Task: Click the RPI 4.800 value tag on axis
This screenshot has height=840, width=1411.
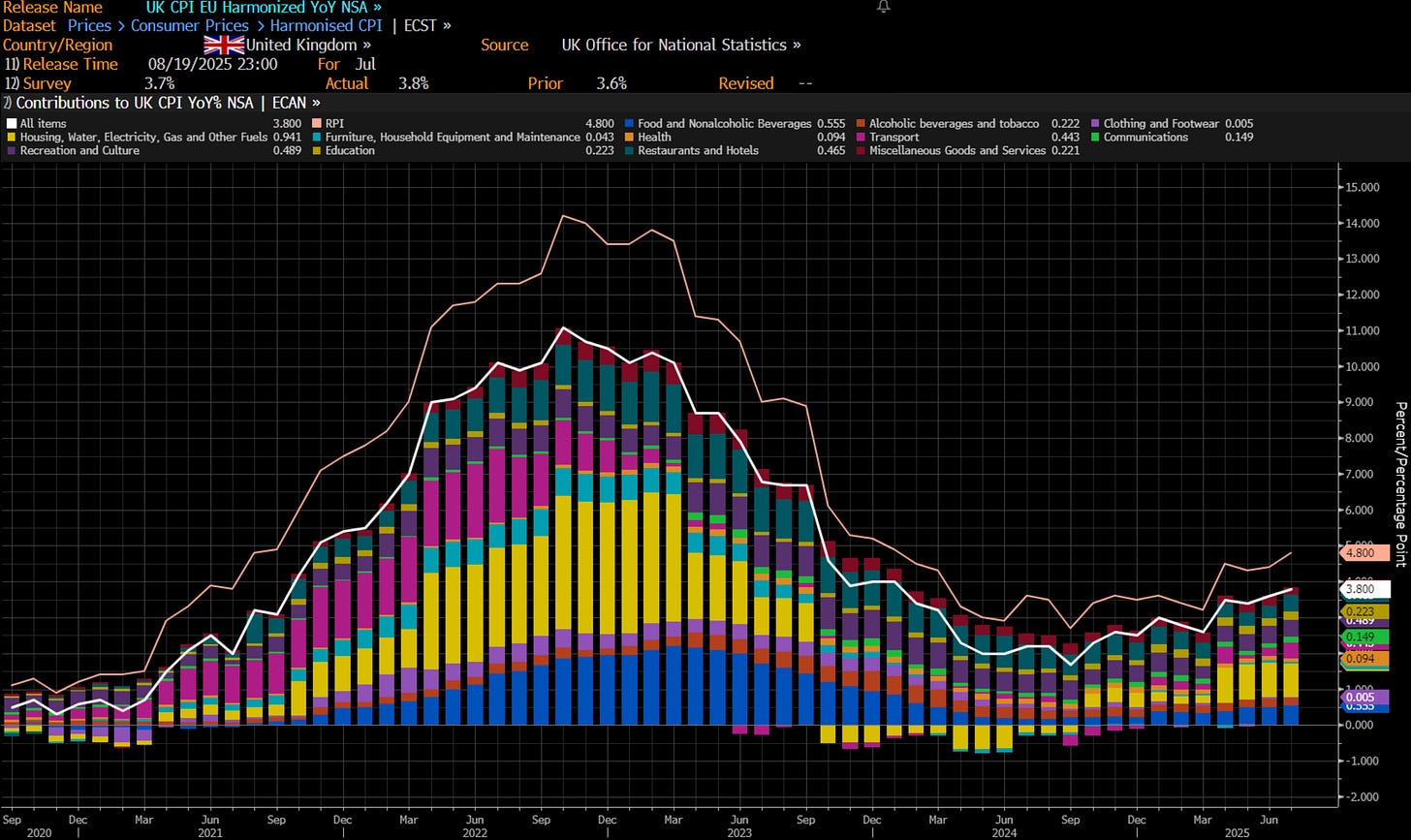Action: pos(1364,553)
